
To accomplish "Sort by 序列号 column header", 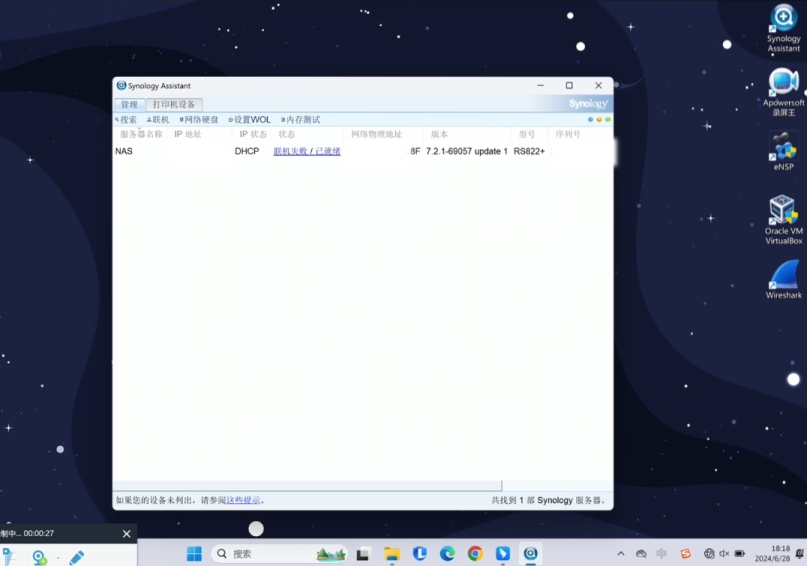I will (x=568, y=134).
